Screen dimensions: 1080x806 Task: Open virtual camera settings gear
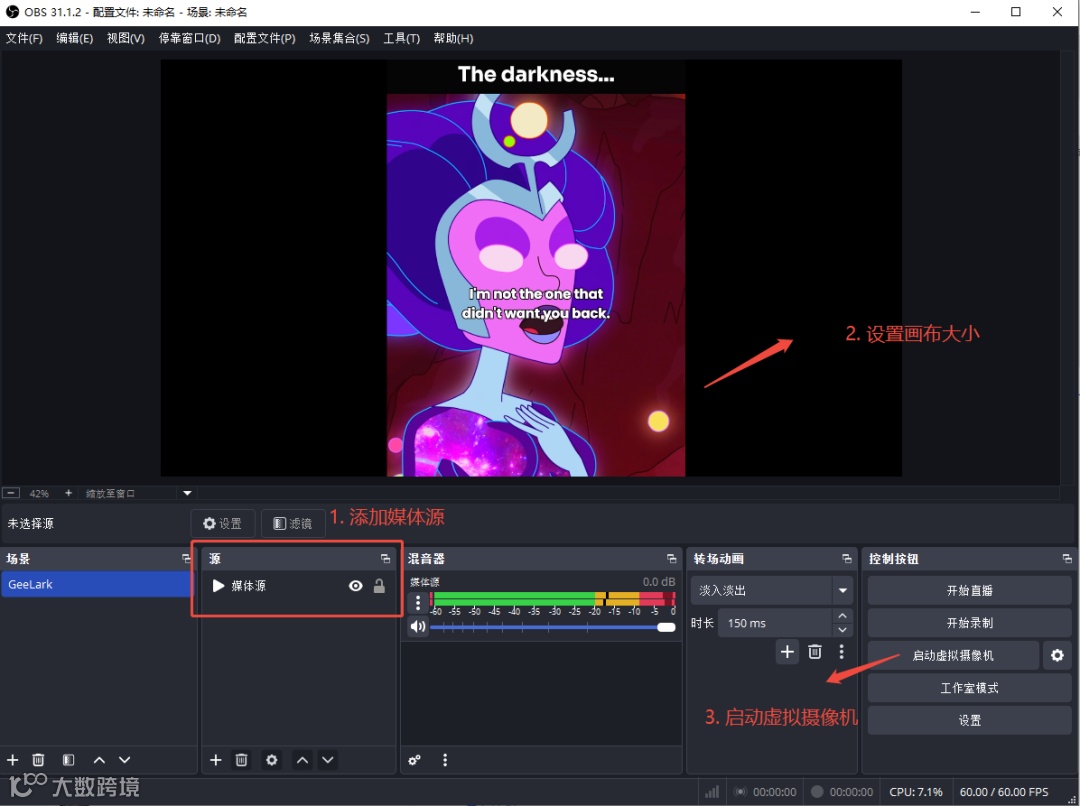point(1057,655)
